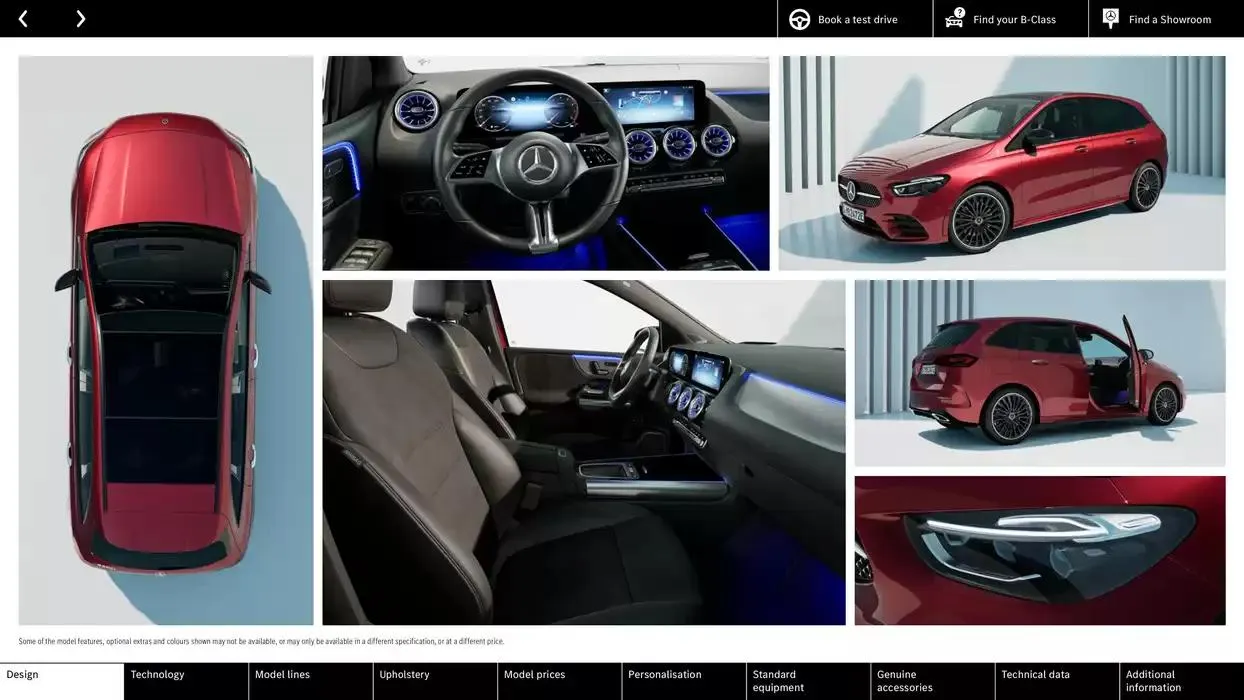Click the next page arrow icon

[80, 19]
